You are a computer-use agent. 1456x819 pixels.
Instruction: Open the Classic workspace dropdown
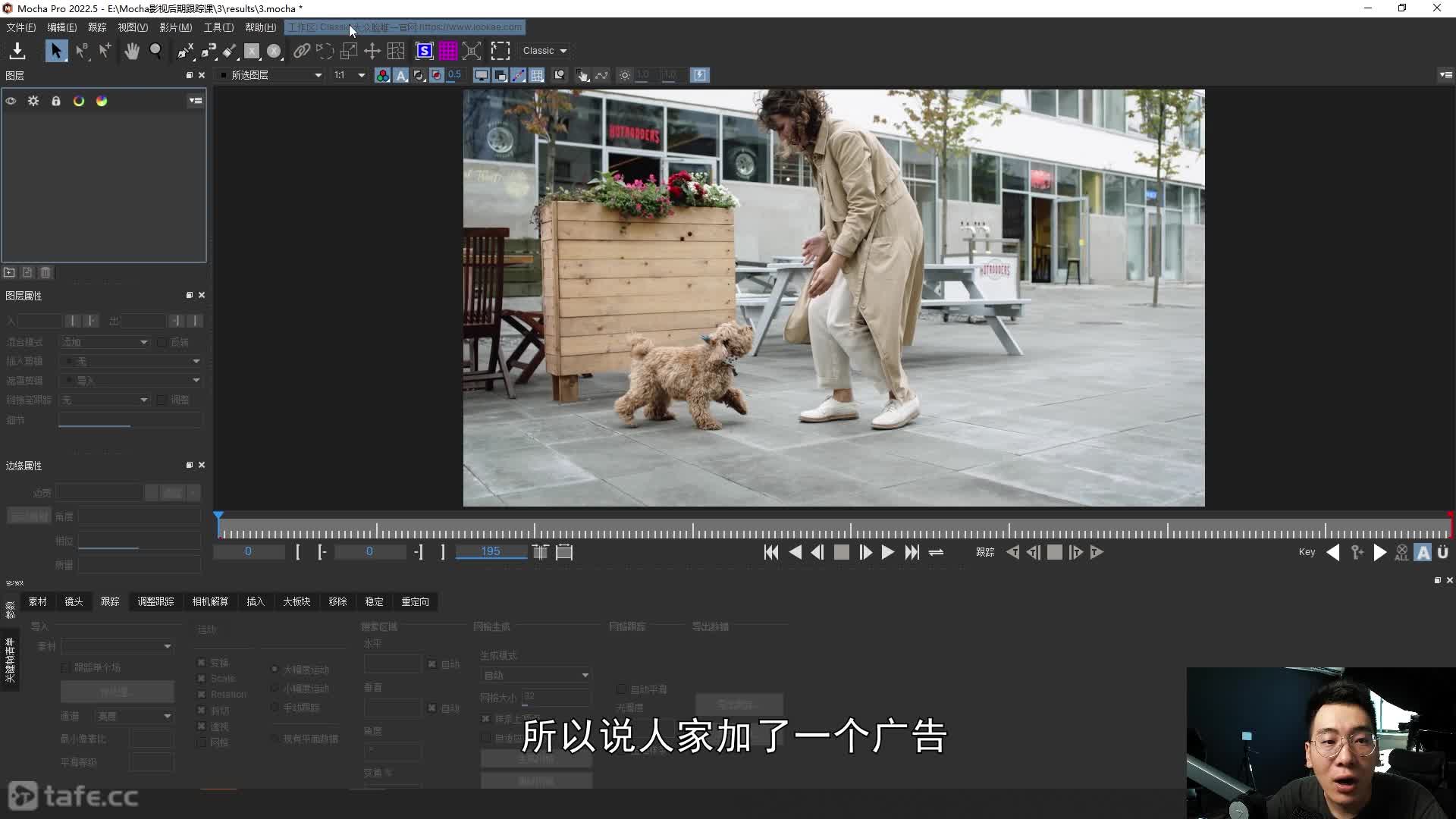tap(544, 51)
